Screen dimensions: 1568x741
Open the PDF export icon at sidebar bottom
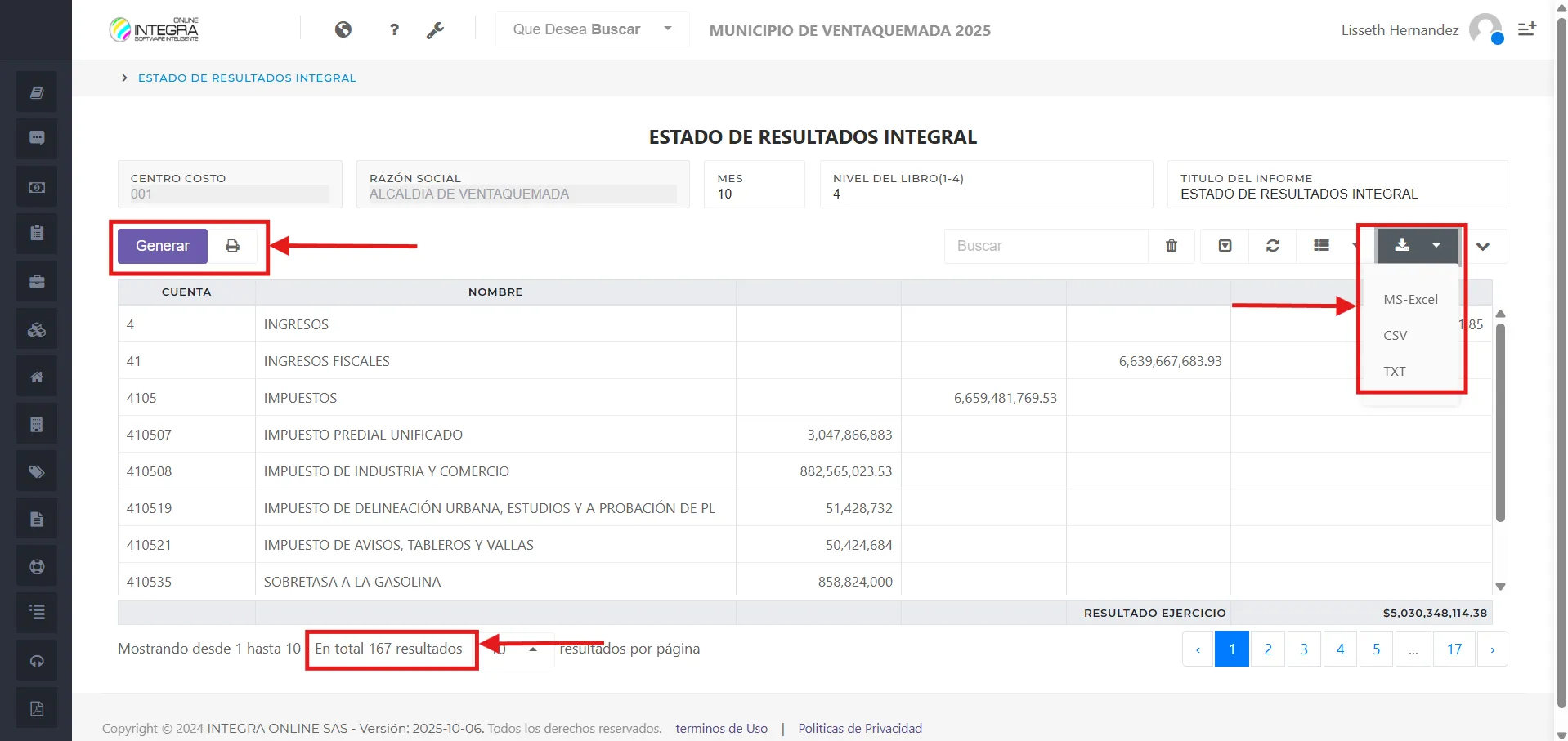[x=36, y=708]
